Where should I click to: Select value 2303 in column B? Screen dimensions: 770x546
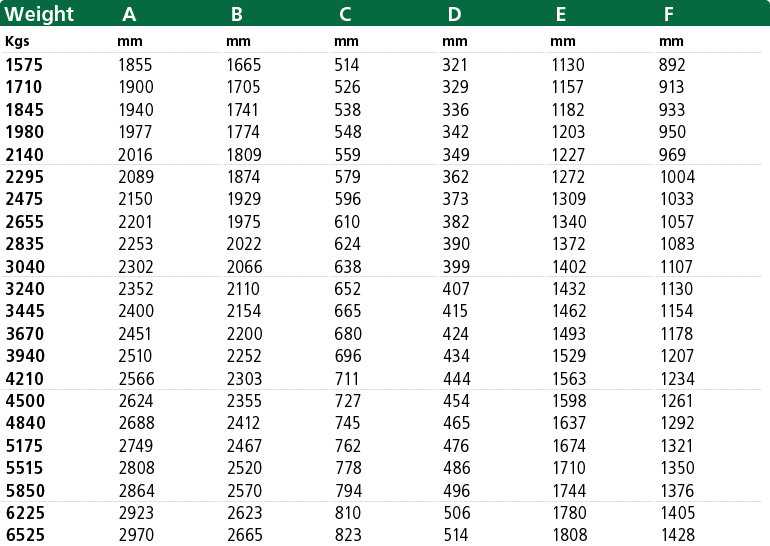[x=245, y=379]
